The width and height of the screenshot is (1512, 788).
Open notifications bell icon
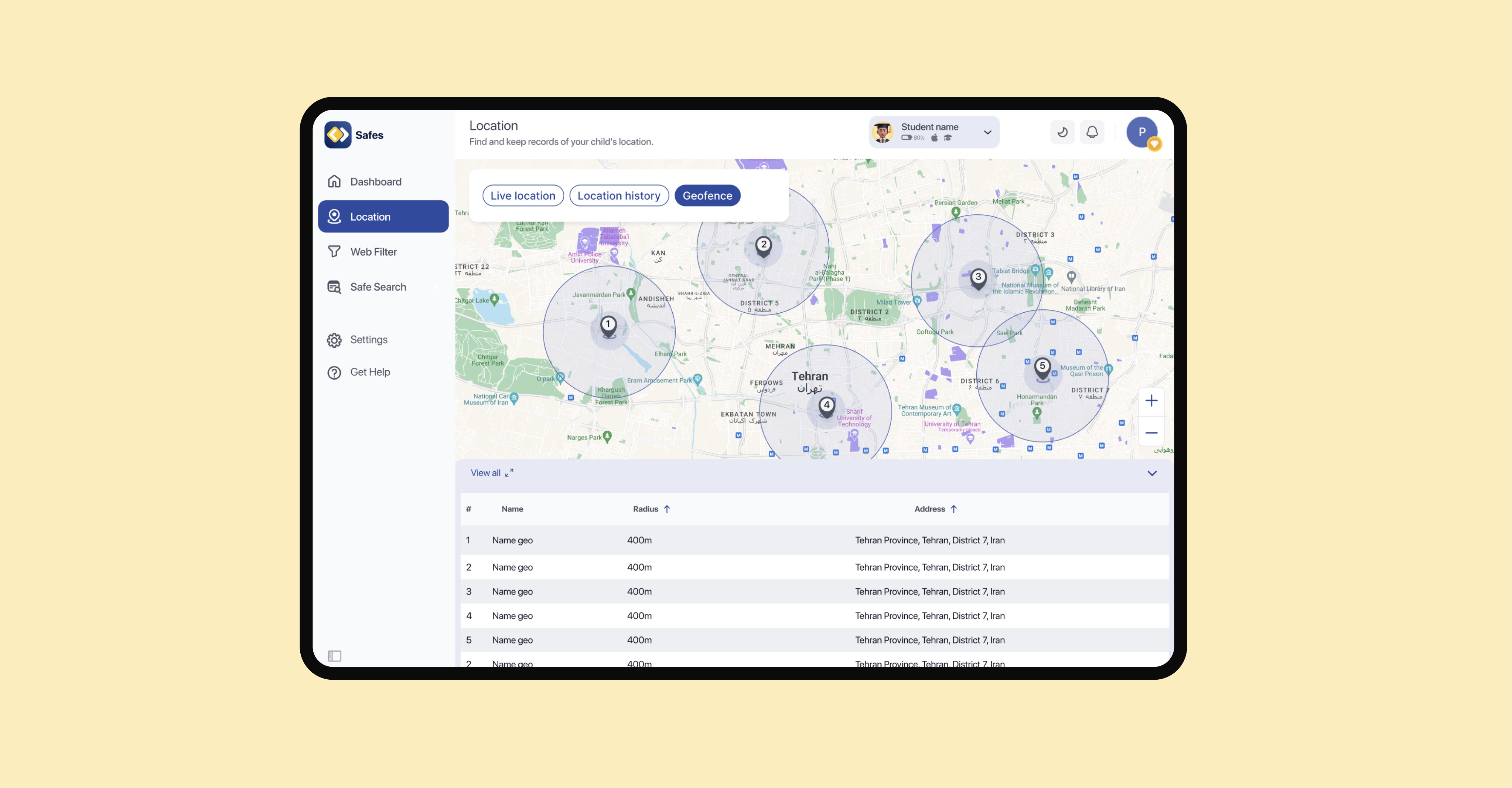[x=1092, y=132]
